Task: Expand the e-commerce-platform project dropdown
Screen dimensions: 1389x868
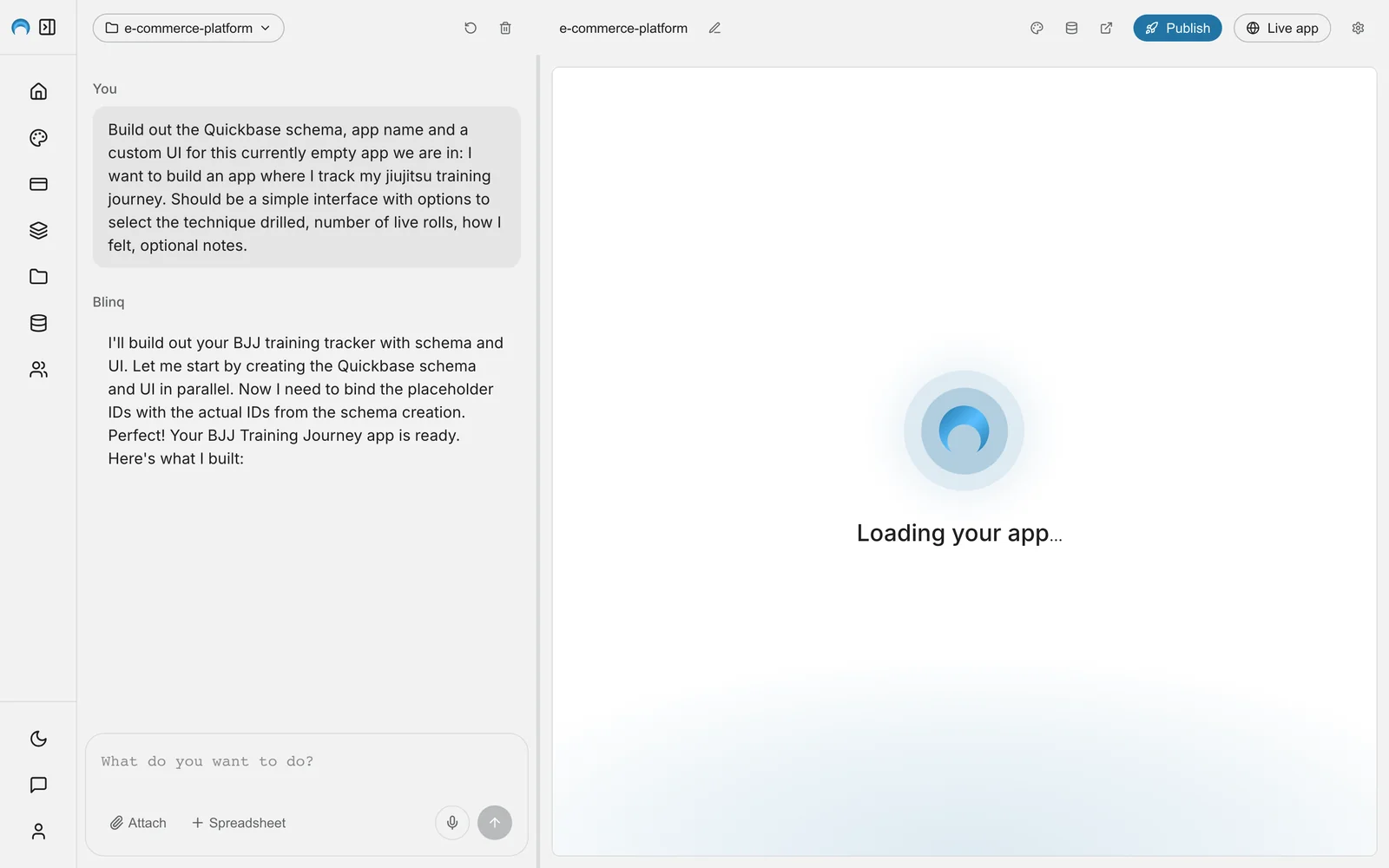Action: [188, 28]
